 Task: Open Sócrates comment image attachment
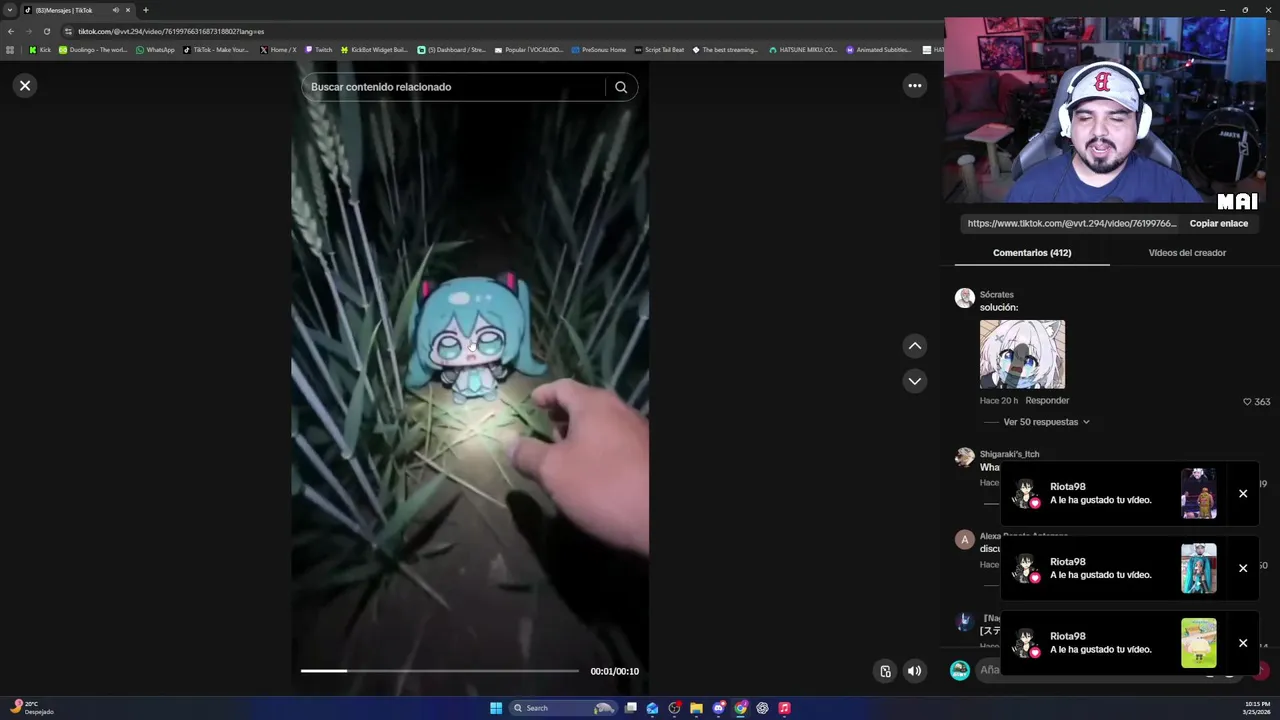tap(1022, 354)
